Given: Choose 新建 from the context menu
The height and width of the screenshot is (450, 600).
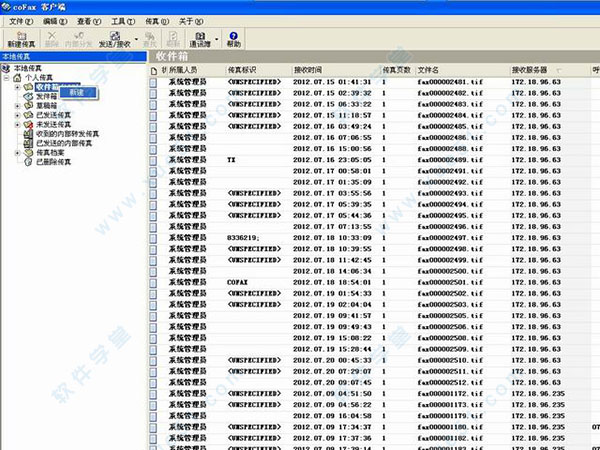Looking at the screenshot, I should 77,92.
